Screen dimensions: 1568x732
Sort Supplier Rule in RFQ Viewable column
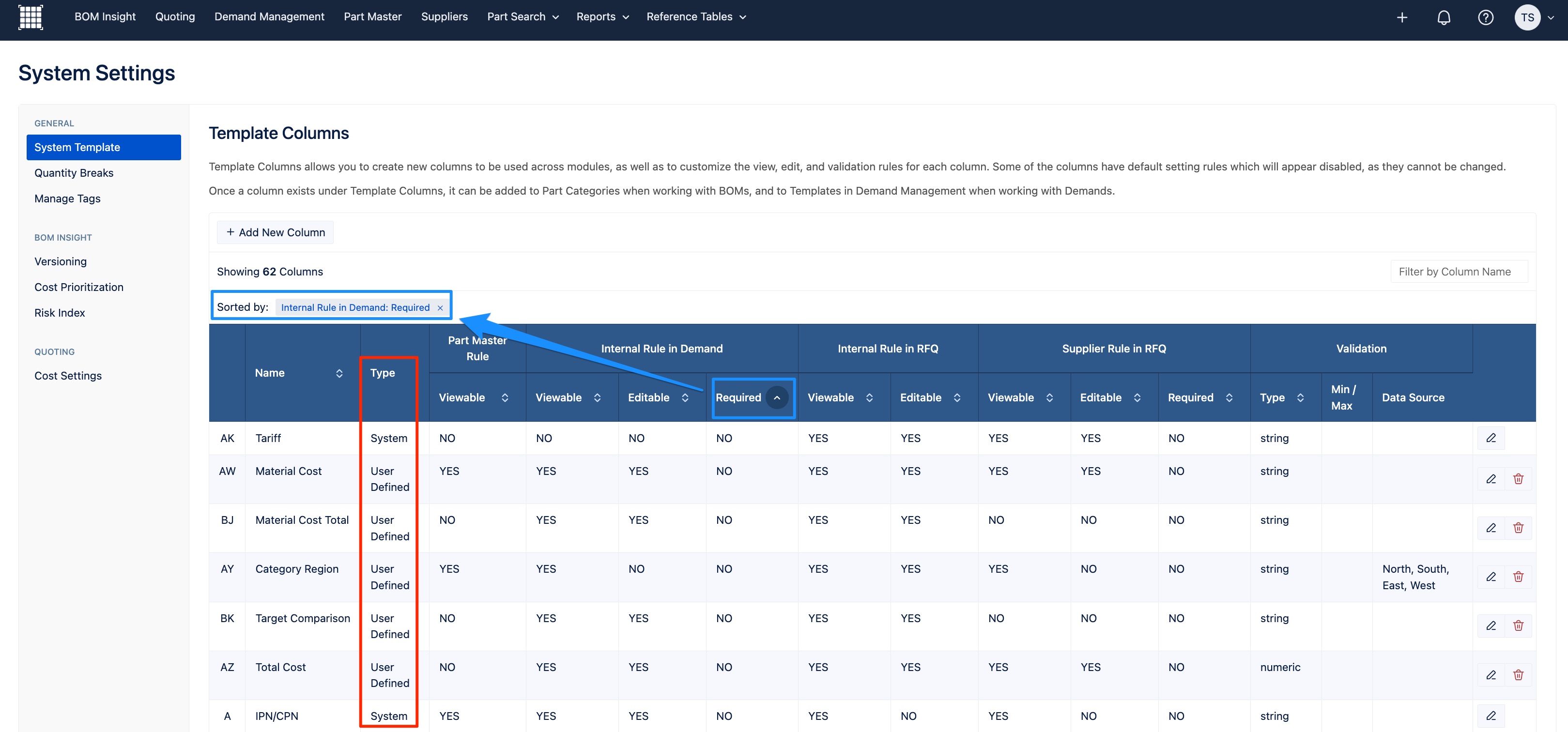(1049, 397)
